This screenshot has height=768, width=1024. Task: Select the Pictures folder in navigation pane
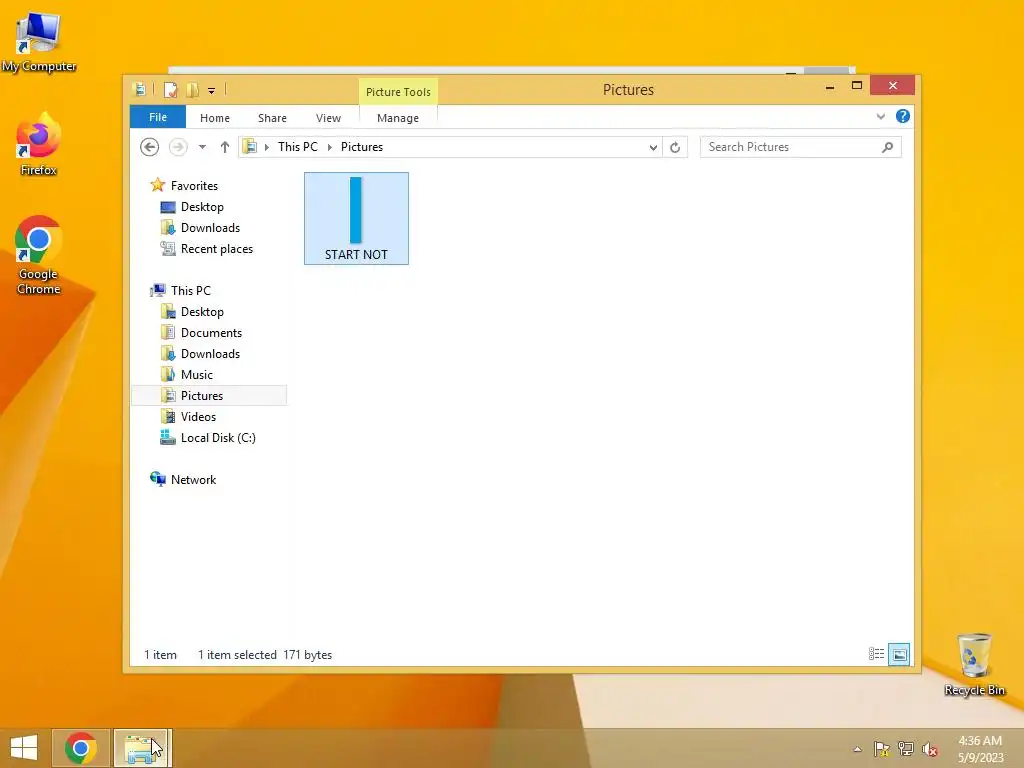tap(209, 396)
